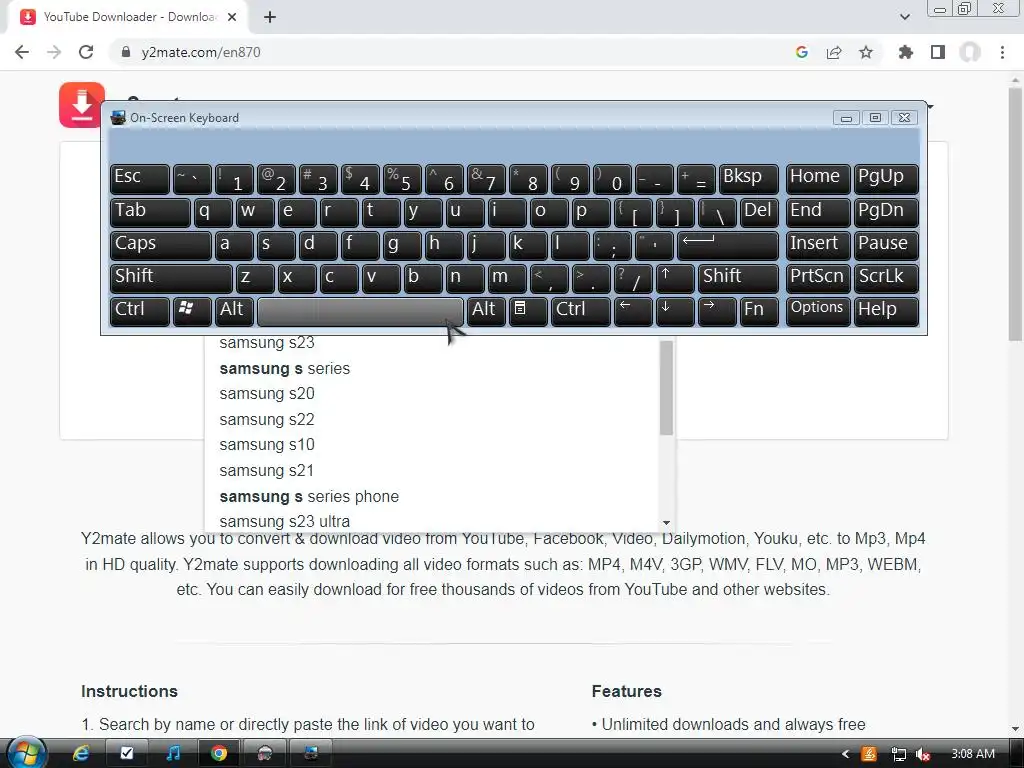
Task: Tap the Enter key on On-Screen Keyboard
Action: [x=728, y=245]
